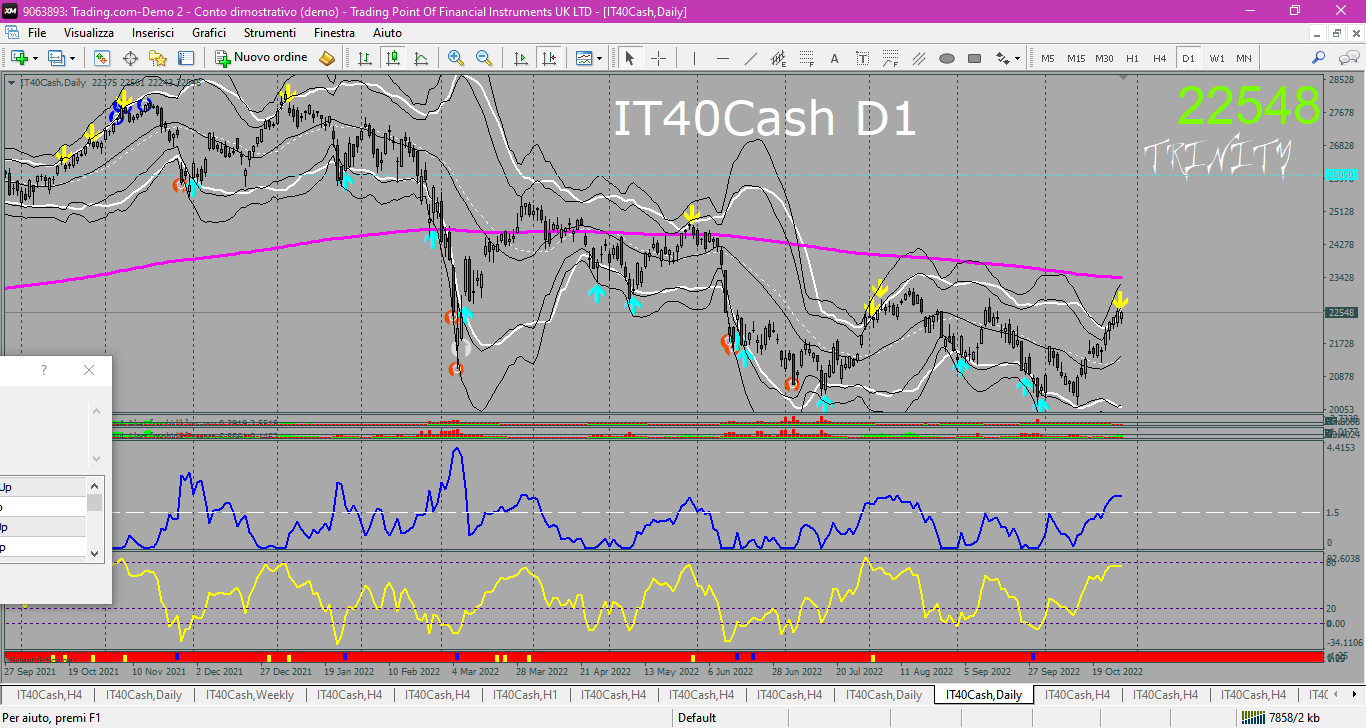
Task: Expand the Profiles dropdown arrow
Action: pos(72,58)
